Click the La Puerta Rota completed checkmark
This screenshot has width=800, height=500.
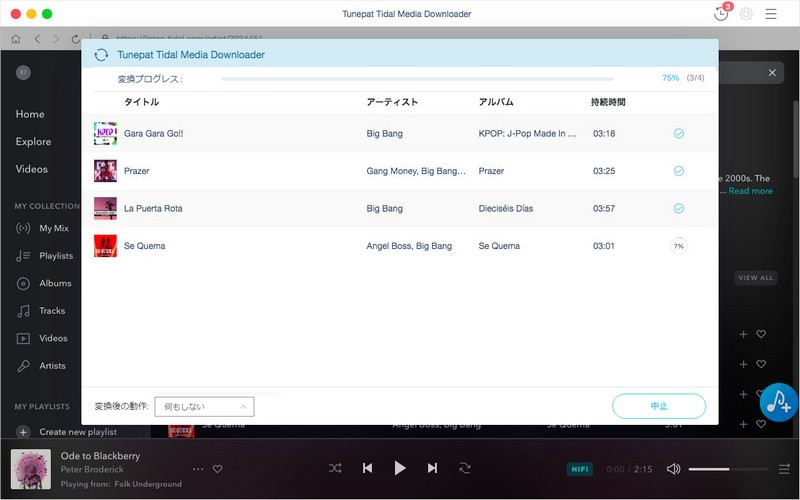point(679,208)
